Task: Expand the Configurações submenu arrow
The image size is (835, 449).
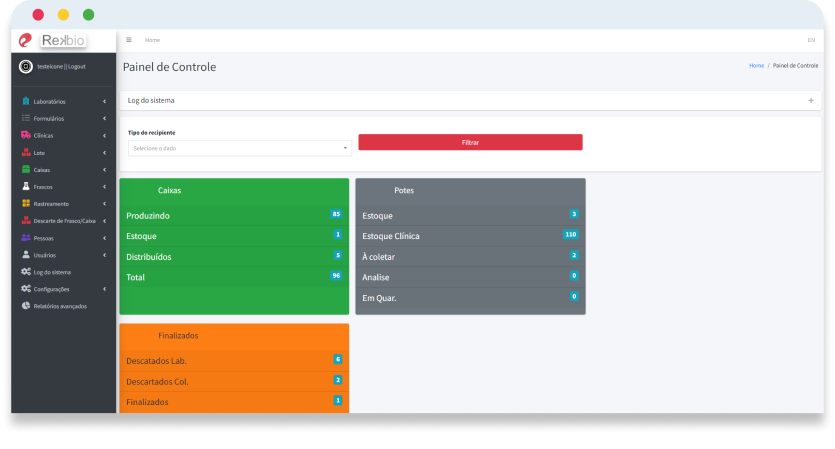Action: pyautogui.click(x=104, y=289)
